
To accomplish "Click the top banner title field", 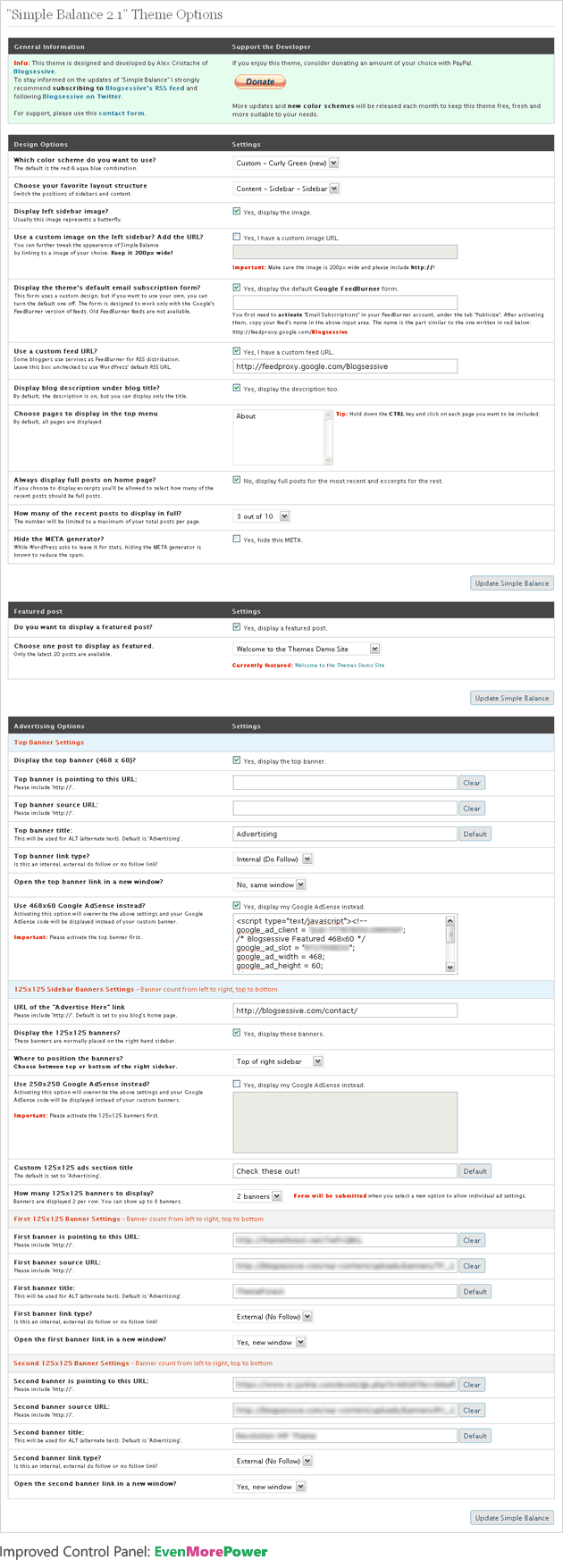I will pyautogui.click(x=345, y=834).
